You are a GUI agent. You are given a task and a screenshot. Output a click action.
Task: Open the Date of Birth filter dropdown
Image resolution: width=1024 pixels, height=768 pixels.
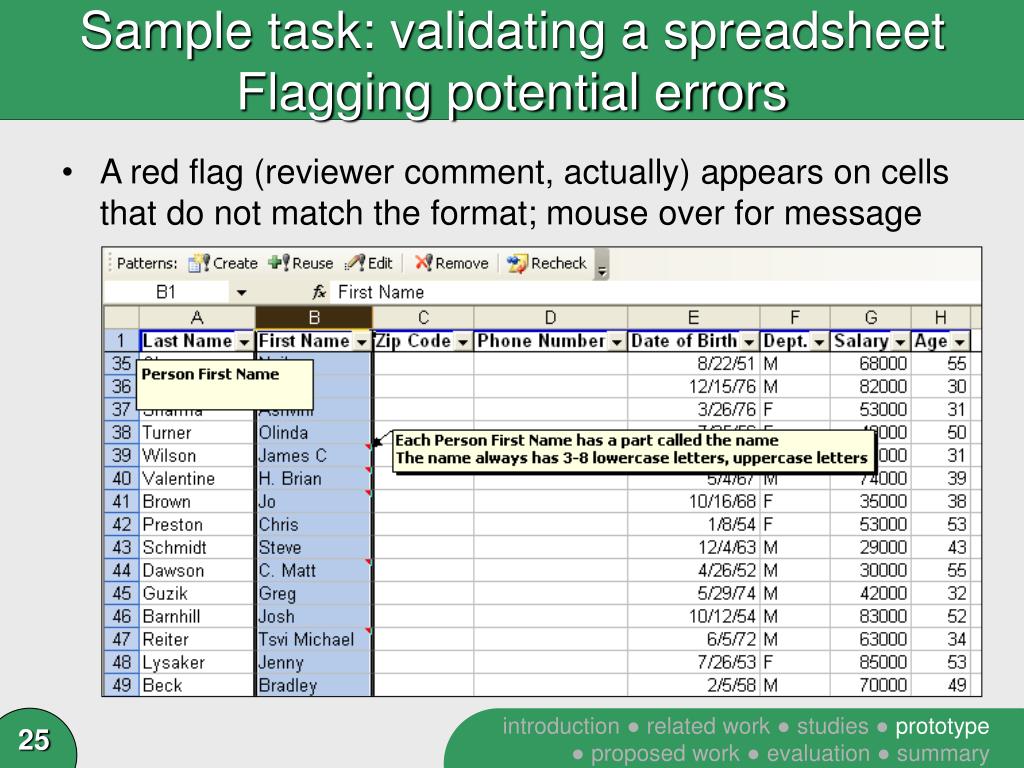point(749,342)
